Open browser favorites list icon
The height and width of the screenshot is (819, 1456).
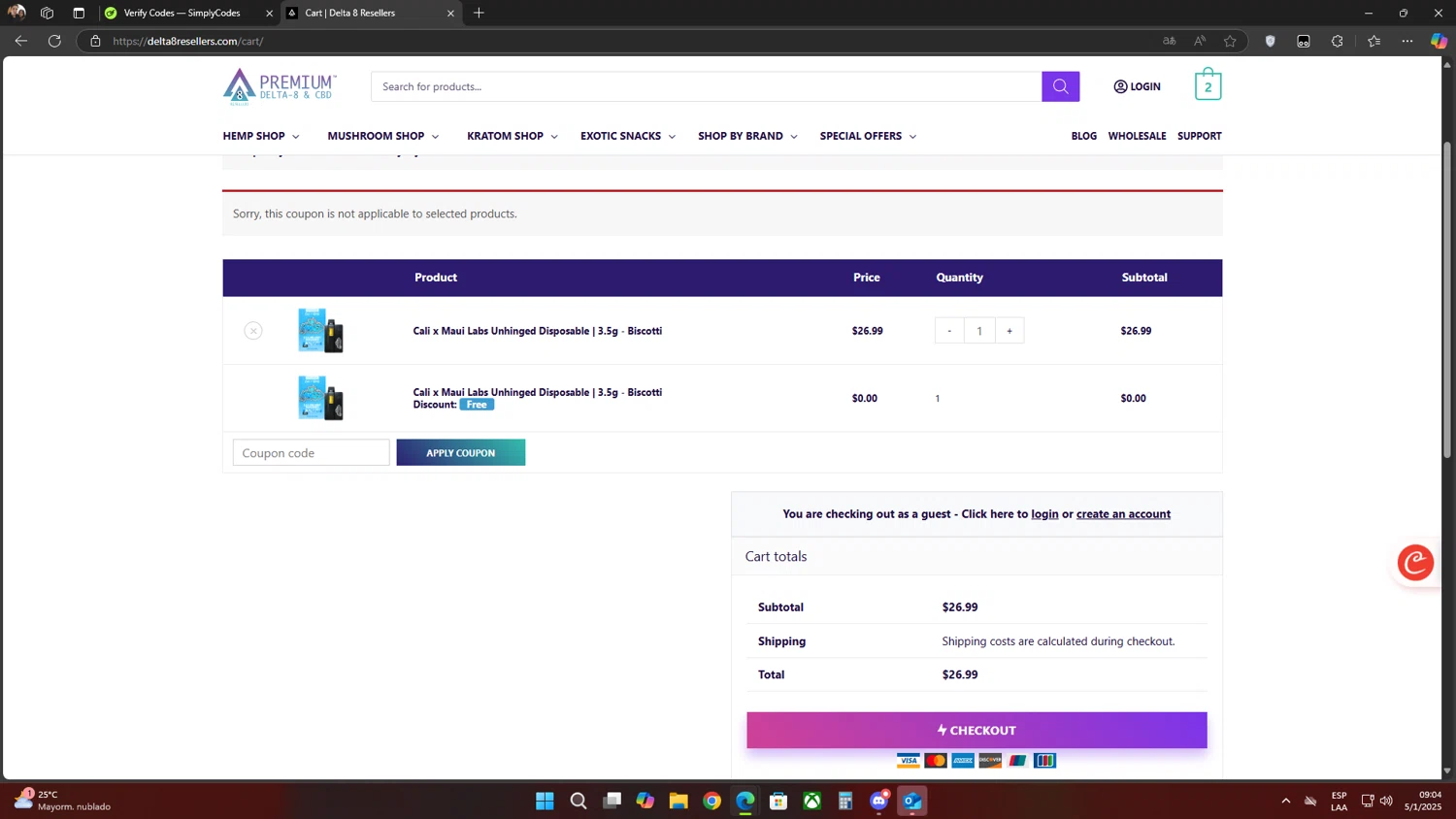pyautogui.click(x=1373, y=41)
